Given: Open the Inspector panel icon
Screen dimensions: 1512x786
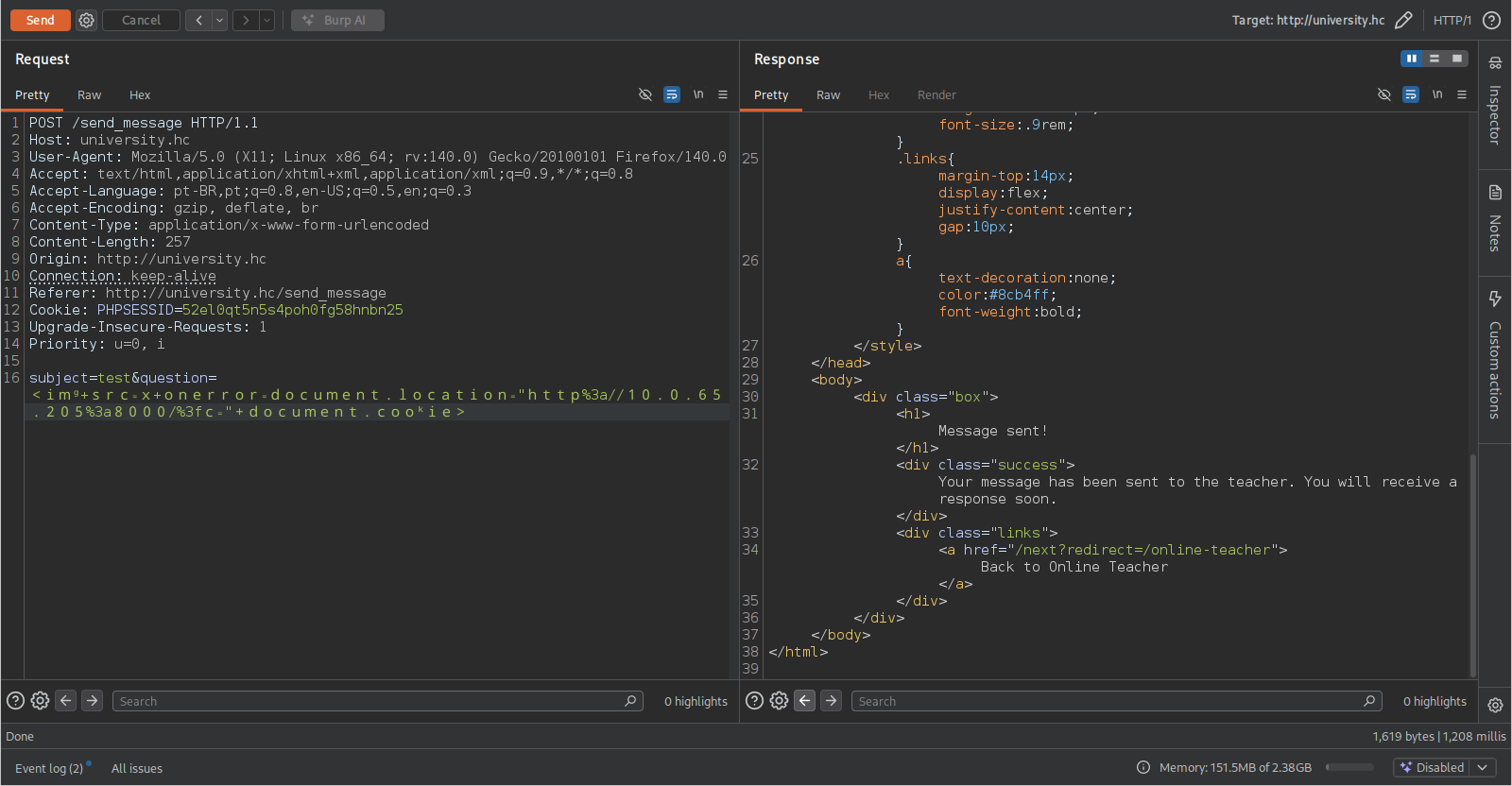Looking at the screenshot, I should (1495, 63).
